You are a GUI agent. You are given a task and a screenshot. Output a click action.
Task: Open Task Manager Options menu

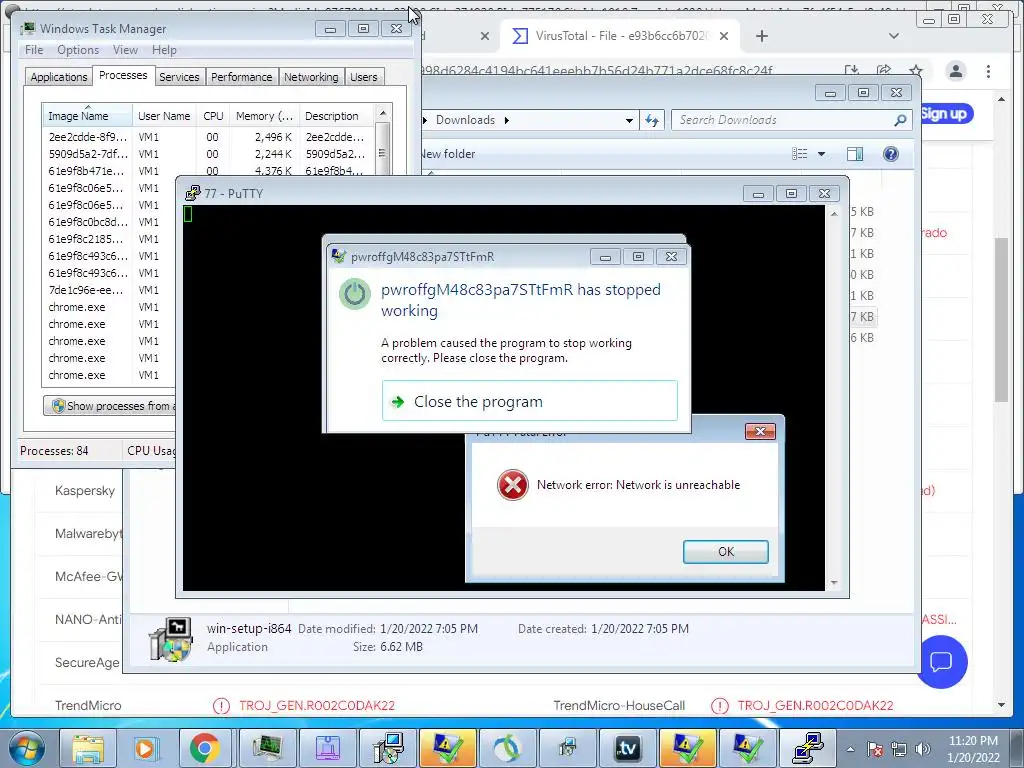78,50
